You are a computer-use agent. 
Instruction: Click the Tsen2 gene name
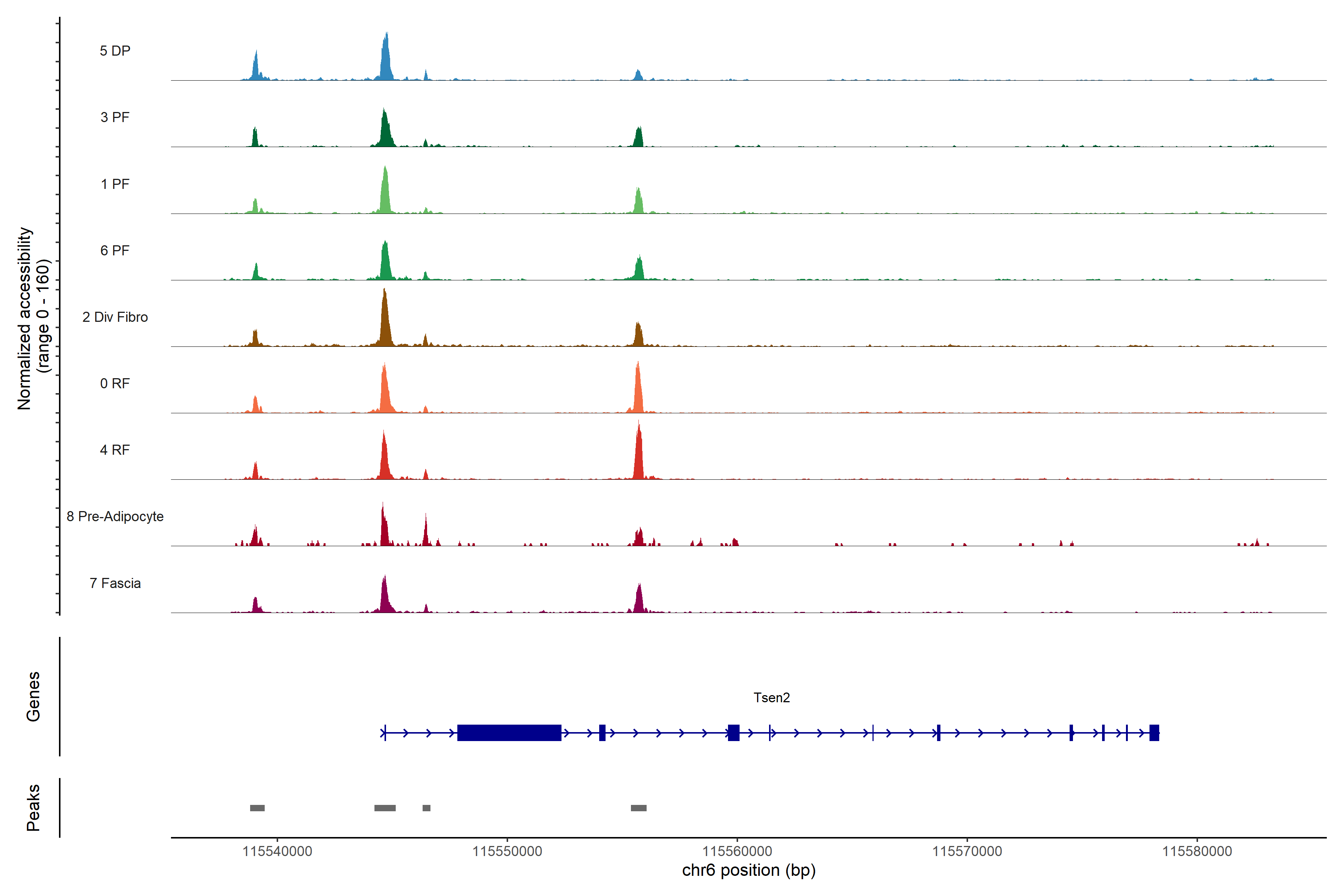[x=771, y=698]
